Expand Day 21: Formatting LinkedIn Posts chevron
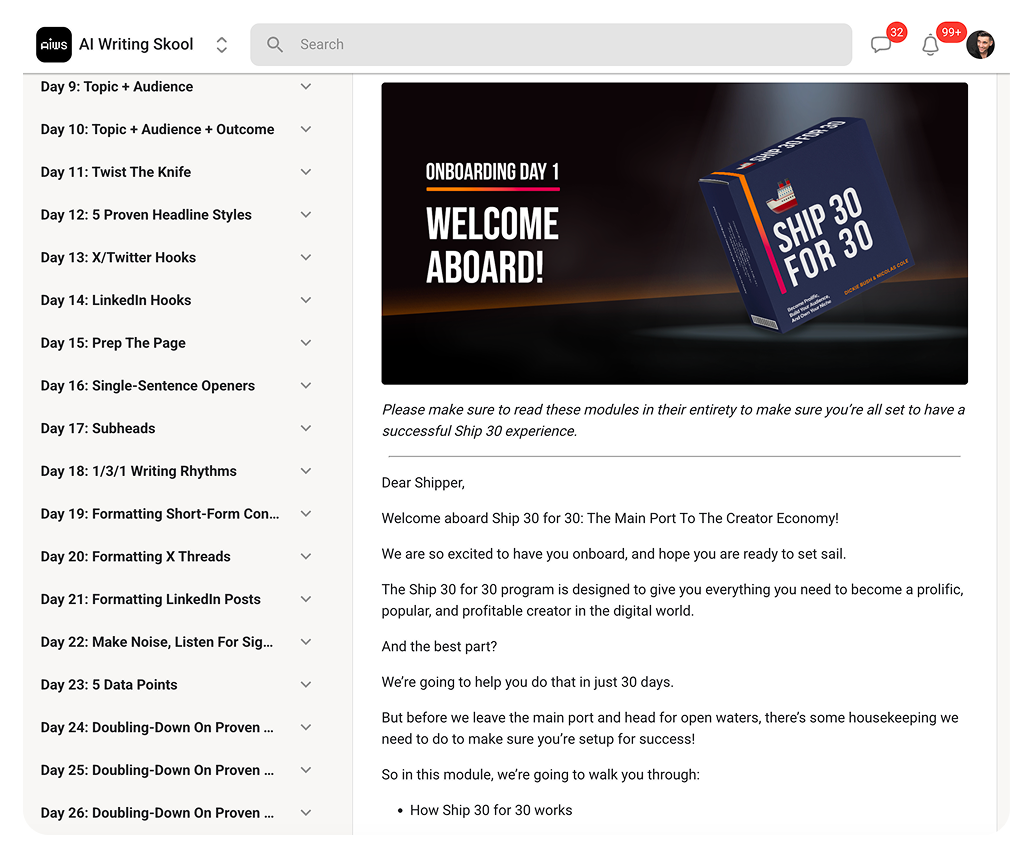1033x855 pixels. pyautogui.click(x=306, y=599)
